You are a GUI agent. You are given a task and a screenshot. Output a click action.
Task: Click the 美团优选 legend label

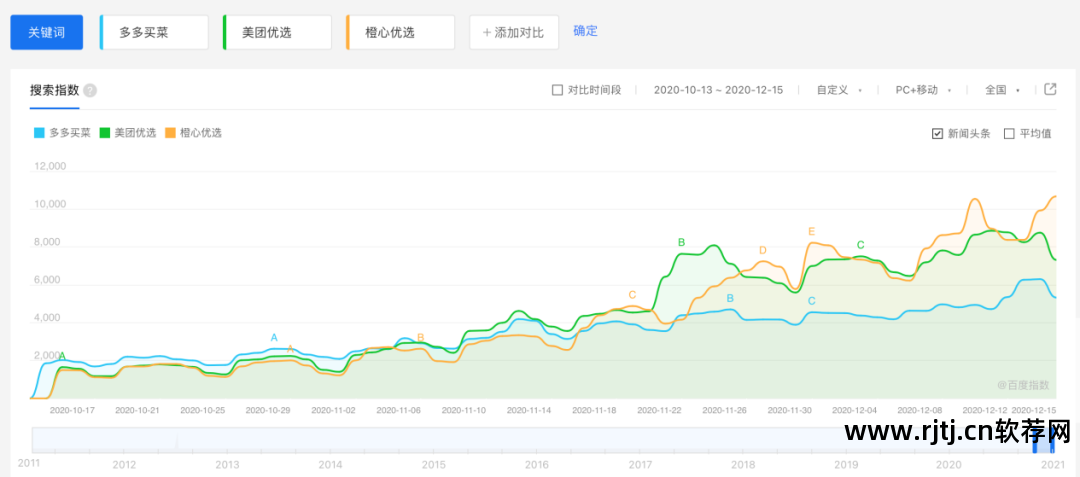(x=135, y=133)
